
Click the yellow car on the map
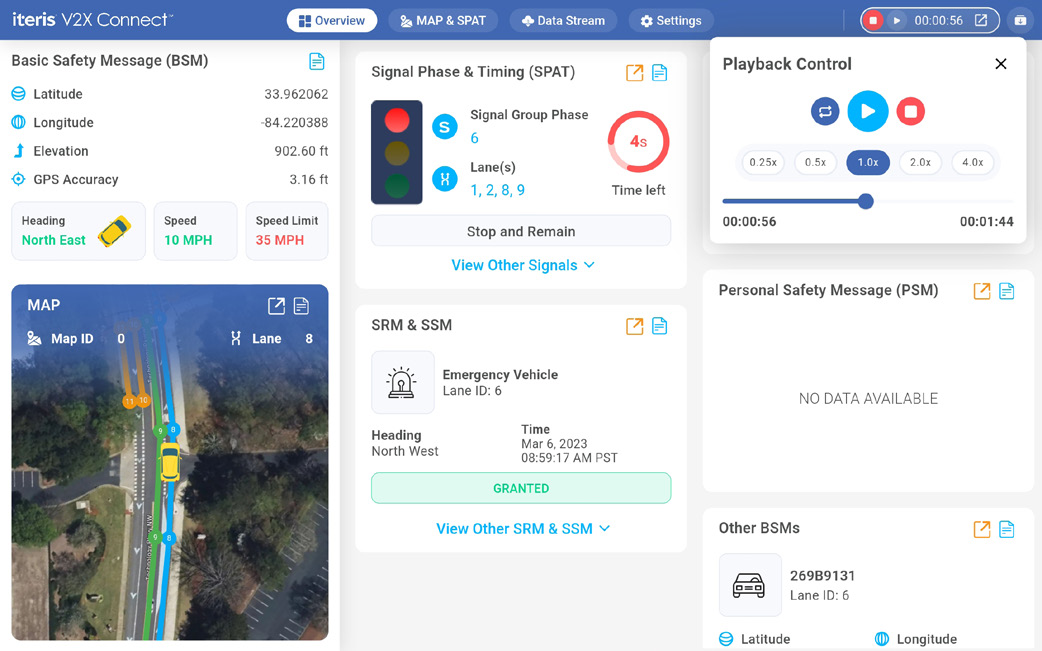click(x=170, y=462)
